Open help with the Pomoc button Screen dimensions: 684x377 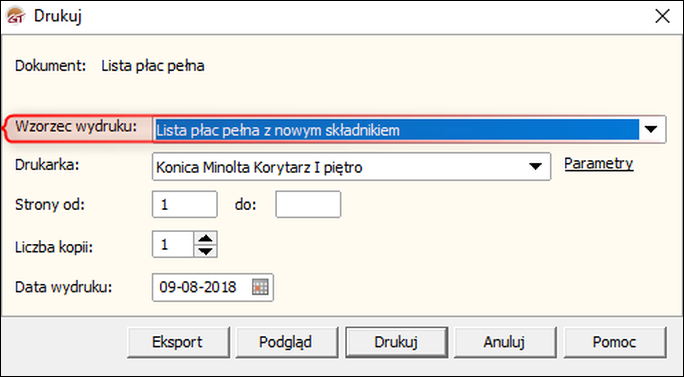[615, 342]
